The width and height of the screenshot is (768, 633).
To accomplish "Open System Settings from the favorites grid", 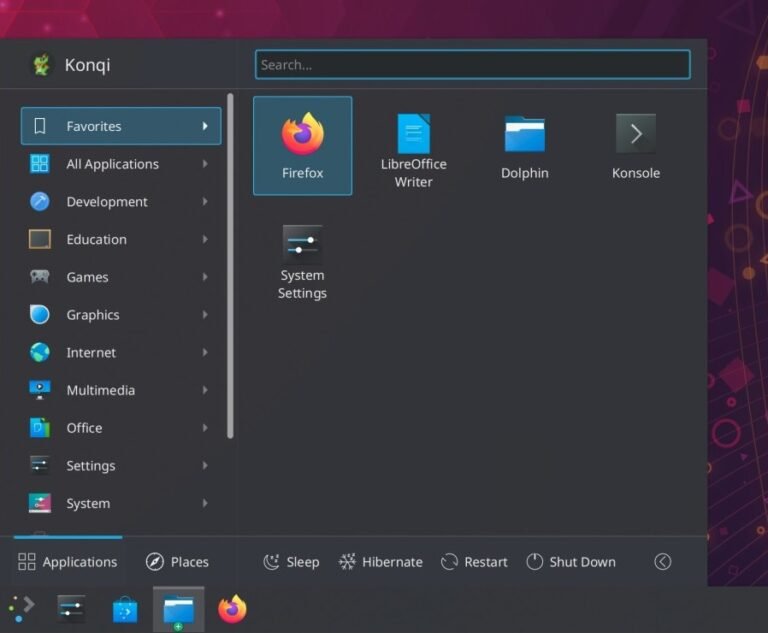I will (302, 262).
